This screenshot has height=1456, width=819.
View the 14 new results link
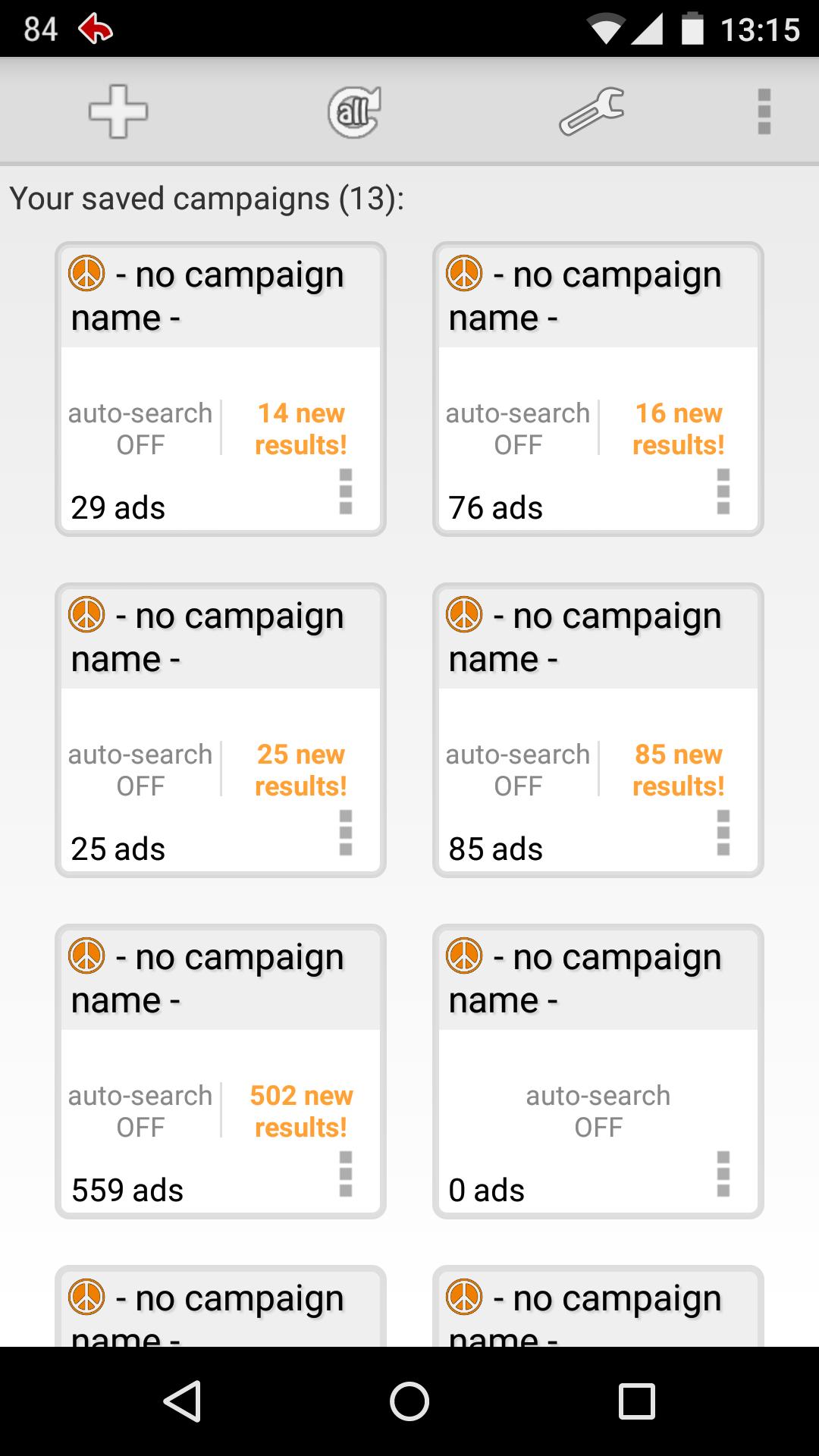tap(301, 428)
